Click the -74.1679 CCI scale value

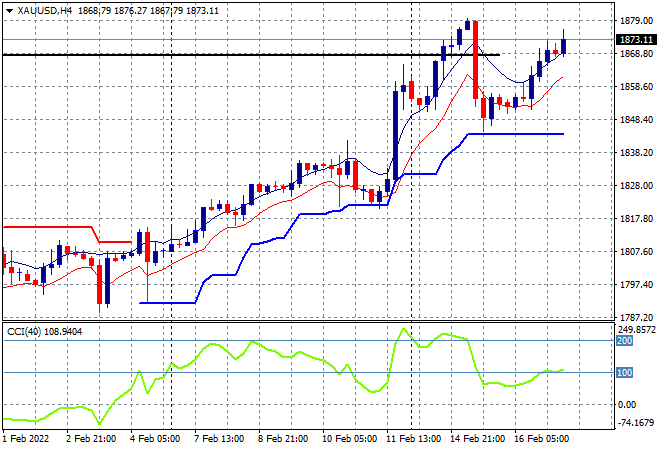[636, 422]
